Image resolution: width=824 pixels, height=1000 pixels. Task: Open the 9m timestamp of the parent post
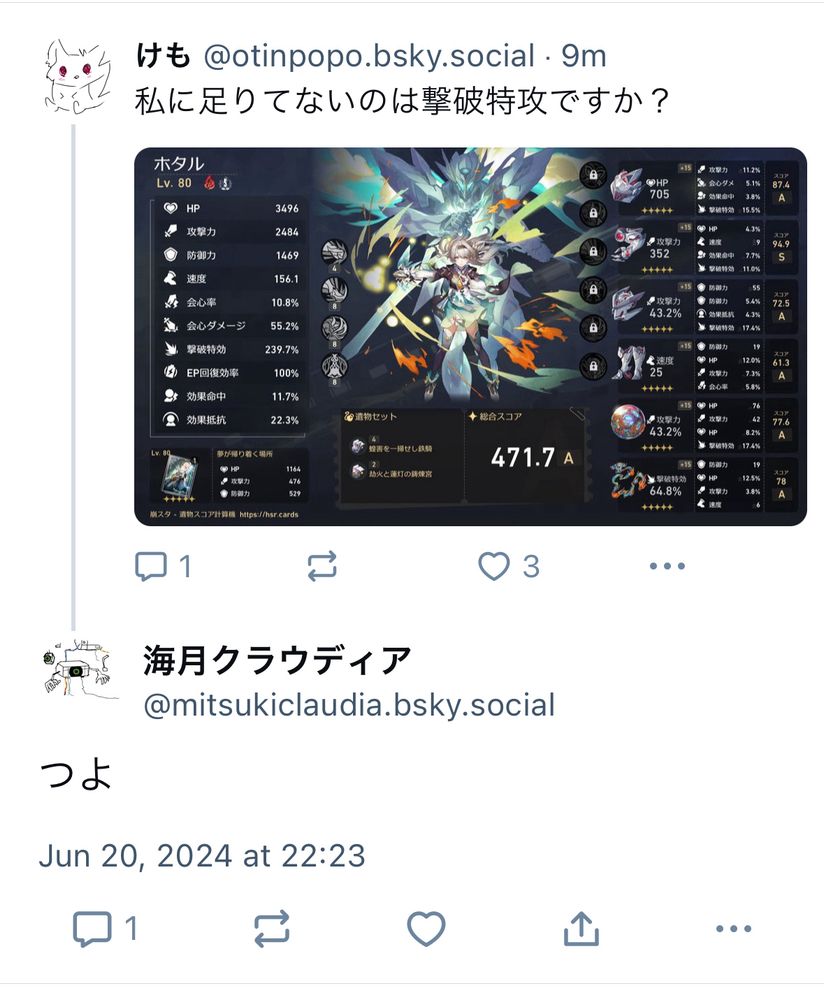584,56
